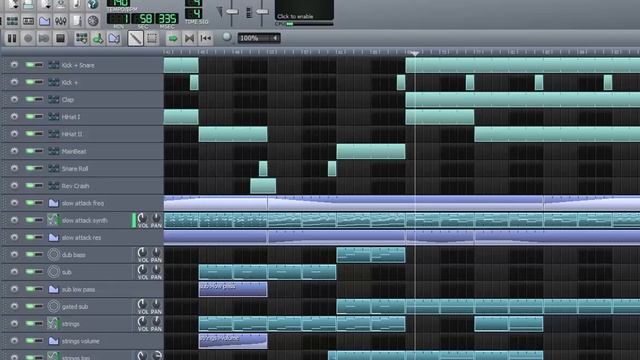The width and height of the screenshot is (640, 360).
Task: Add a sample track
Action: pyautogui.click(x=98, y=38)
